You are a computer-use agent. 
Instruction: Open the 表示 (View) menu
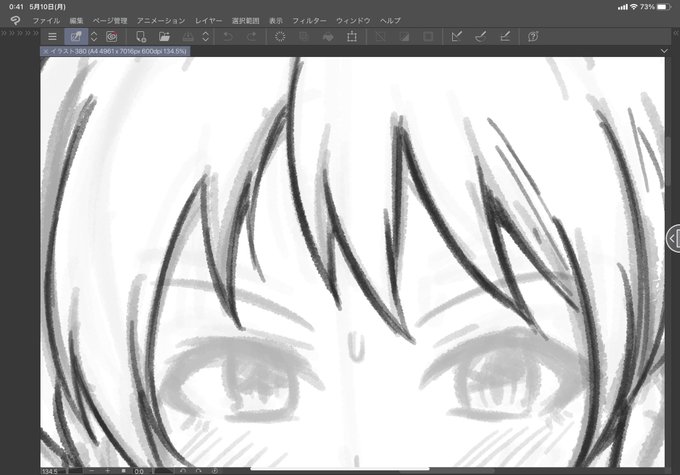[x=276, y=20]
